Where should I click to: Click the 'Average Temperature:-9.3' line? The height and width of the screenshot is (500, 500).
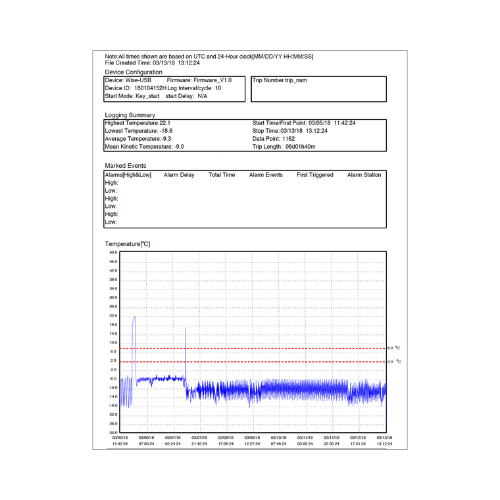pos(138,139)
